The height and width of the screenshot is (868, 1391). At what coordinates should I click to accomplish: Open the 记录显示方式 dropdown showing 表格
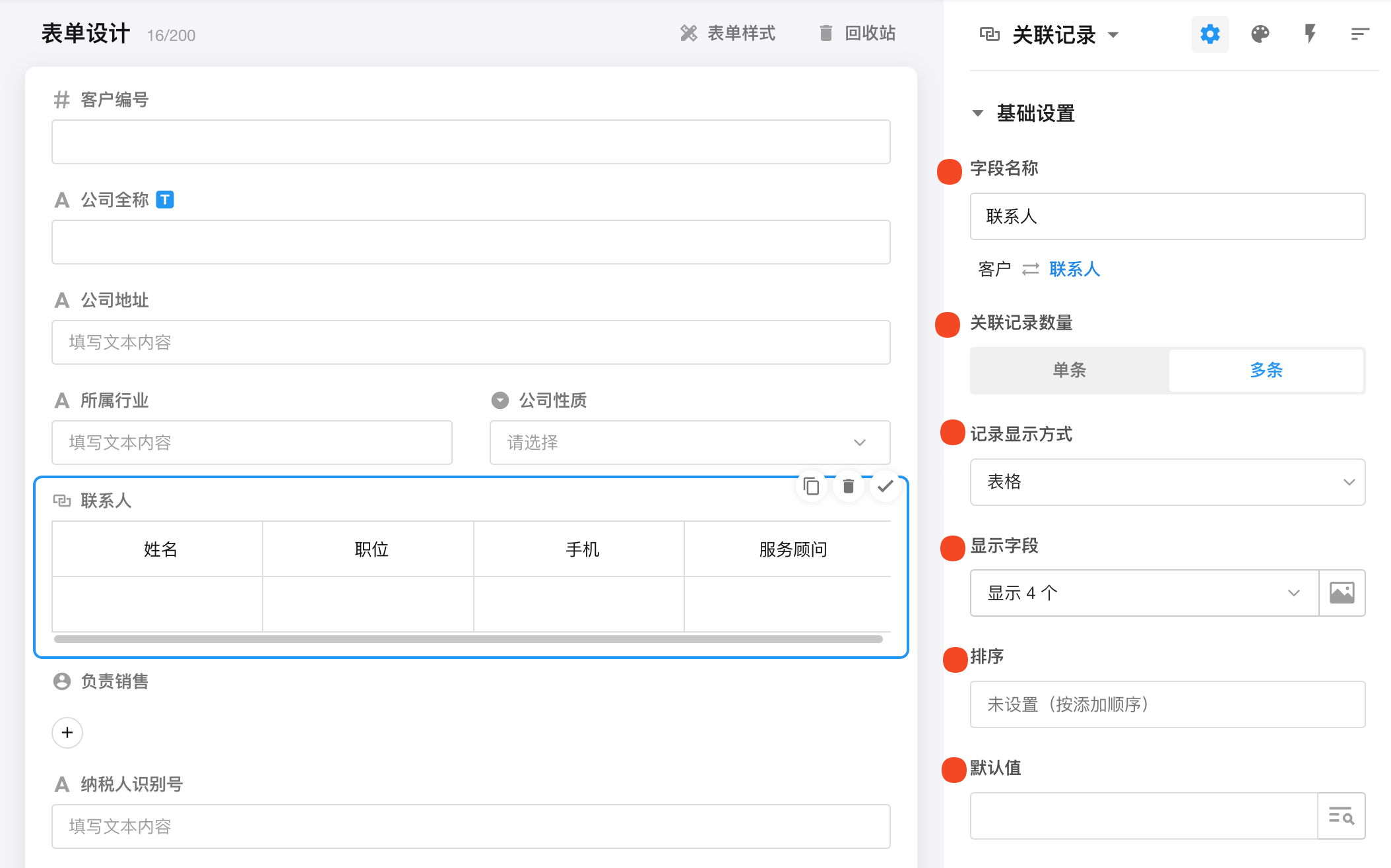(1167, 482)
